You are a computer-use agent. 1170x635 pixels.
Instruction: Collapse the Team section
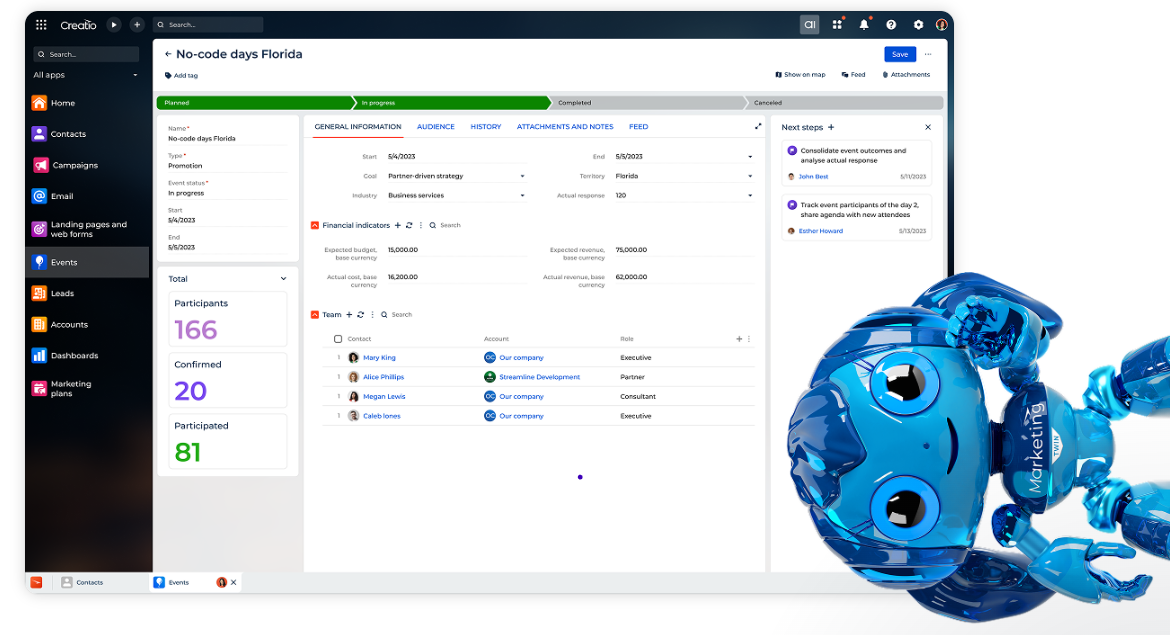315,315
